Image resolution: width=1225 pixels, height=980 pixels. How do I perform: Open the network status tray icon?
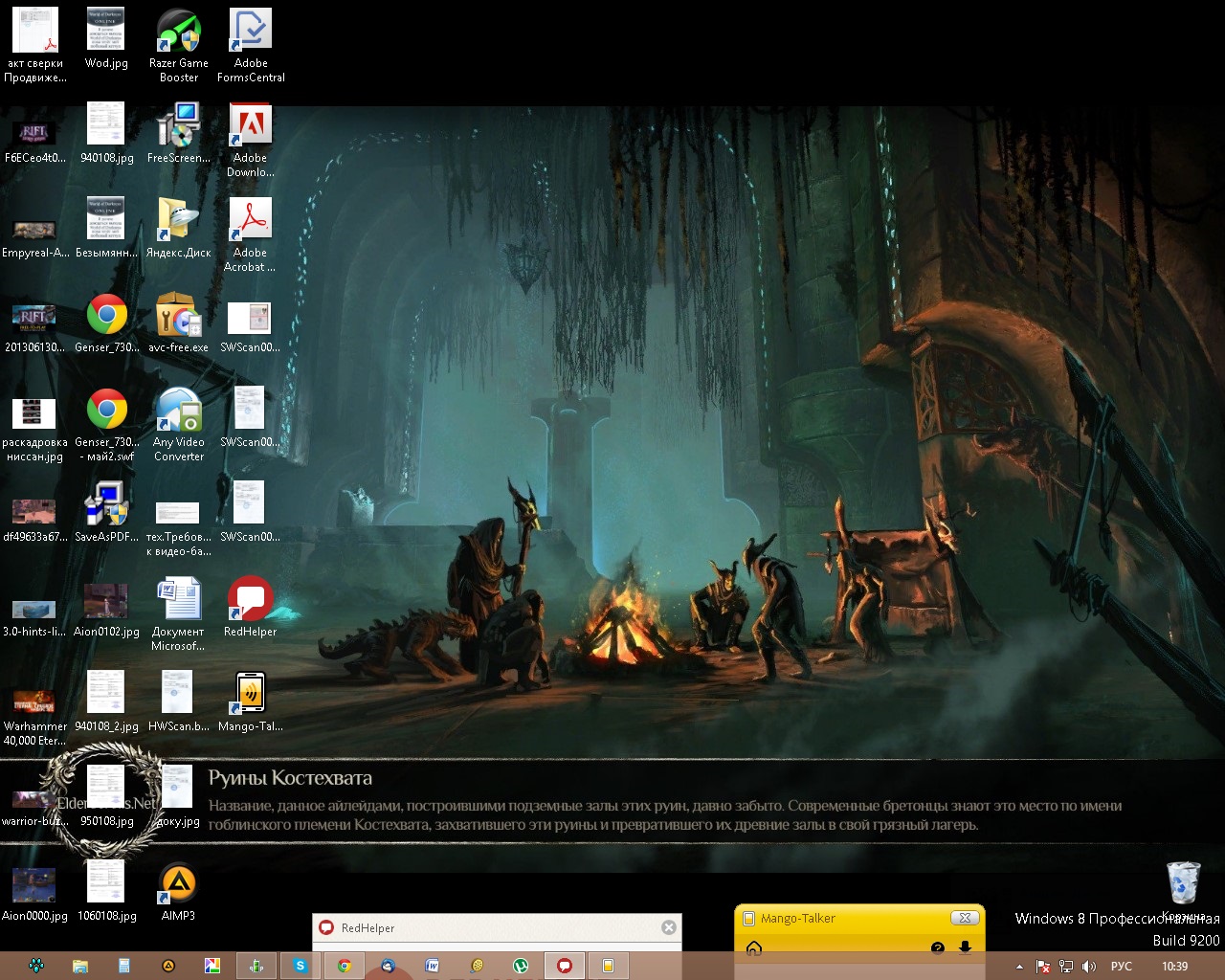1066,967
